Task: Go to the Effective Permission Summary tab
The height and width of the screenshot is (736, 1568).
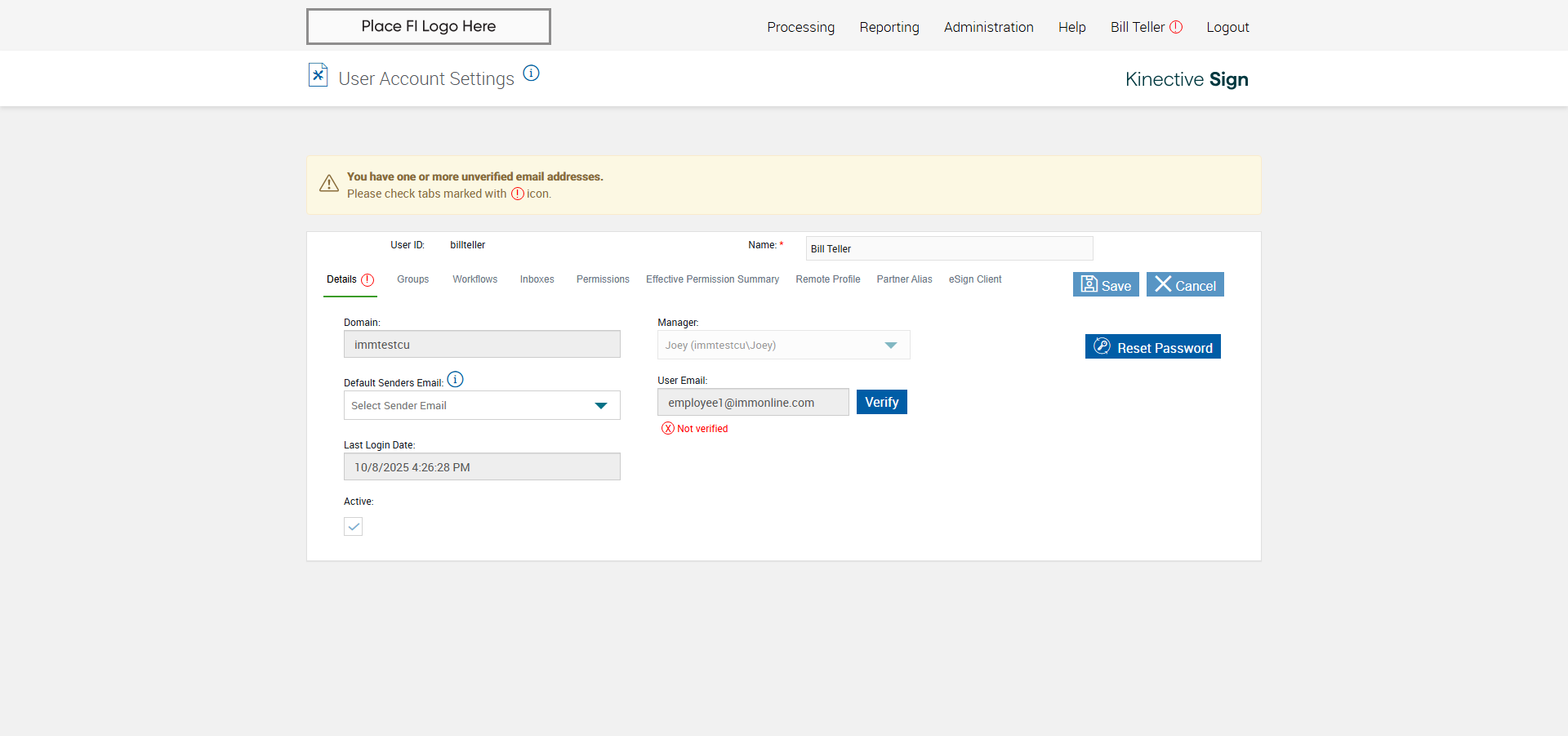Action: point(712,279)
